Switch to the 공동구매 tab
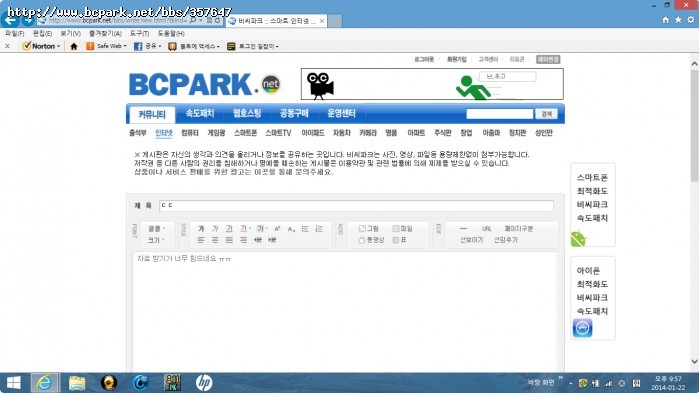700x393 pixels. pos(294,113)
